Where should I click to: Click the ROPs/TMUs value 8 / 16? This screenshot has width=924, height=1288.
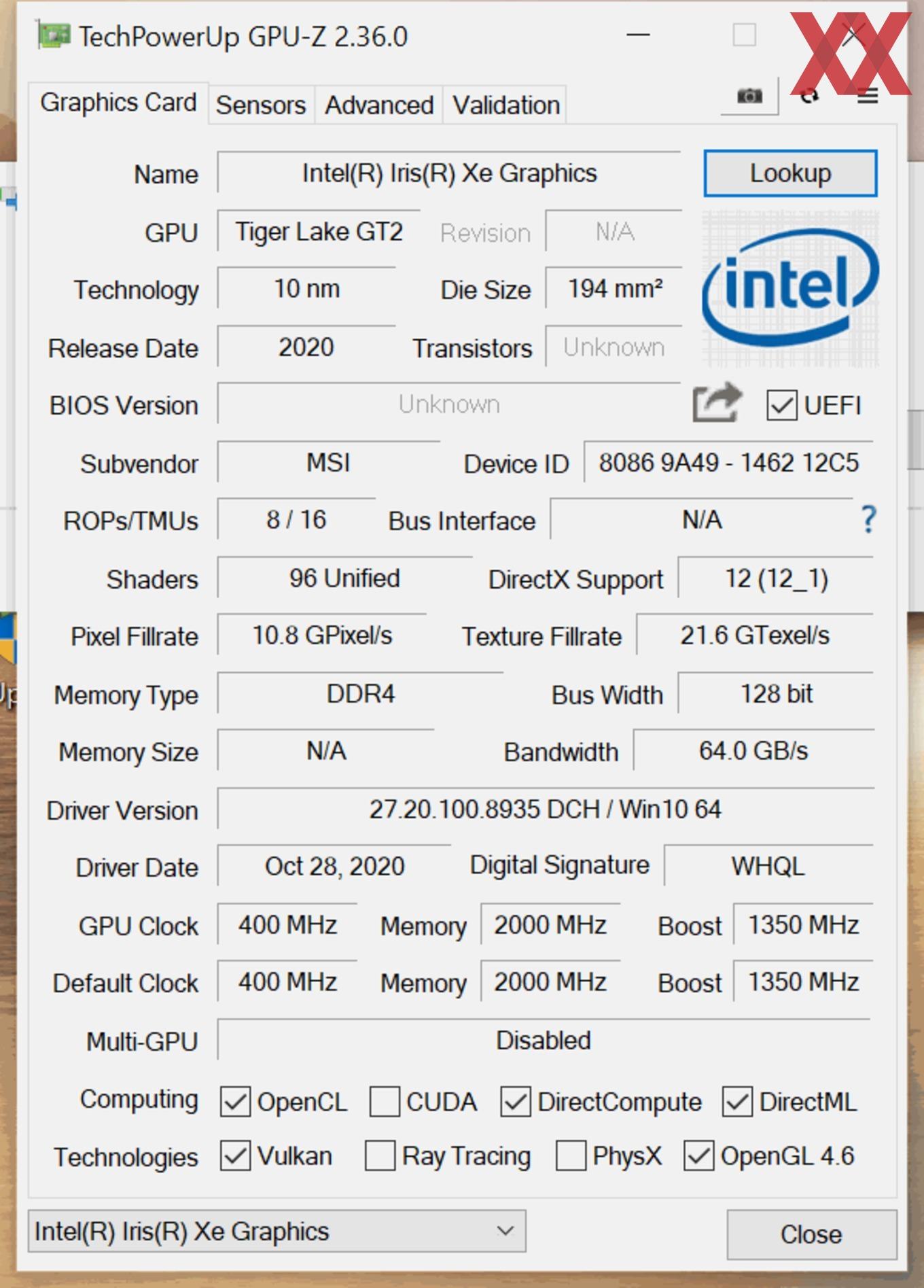point(296,519)
